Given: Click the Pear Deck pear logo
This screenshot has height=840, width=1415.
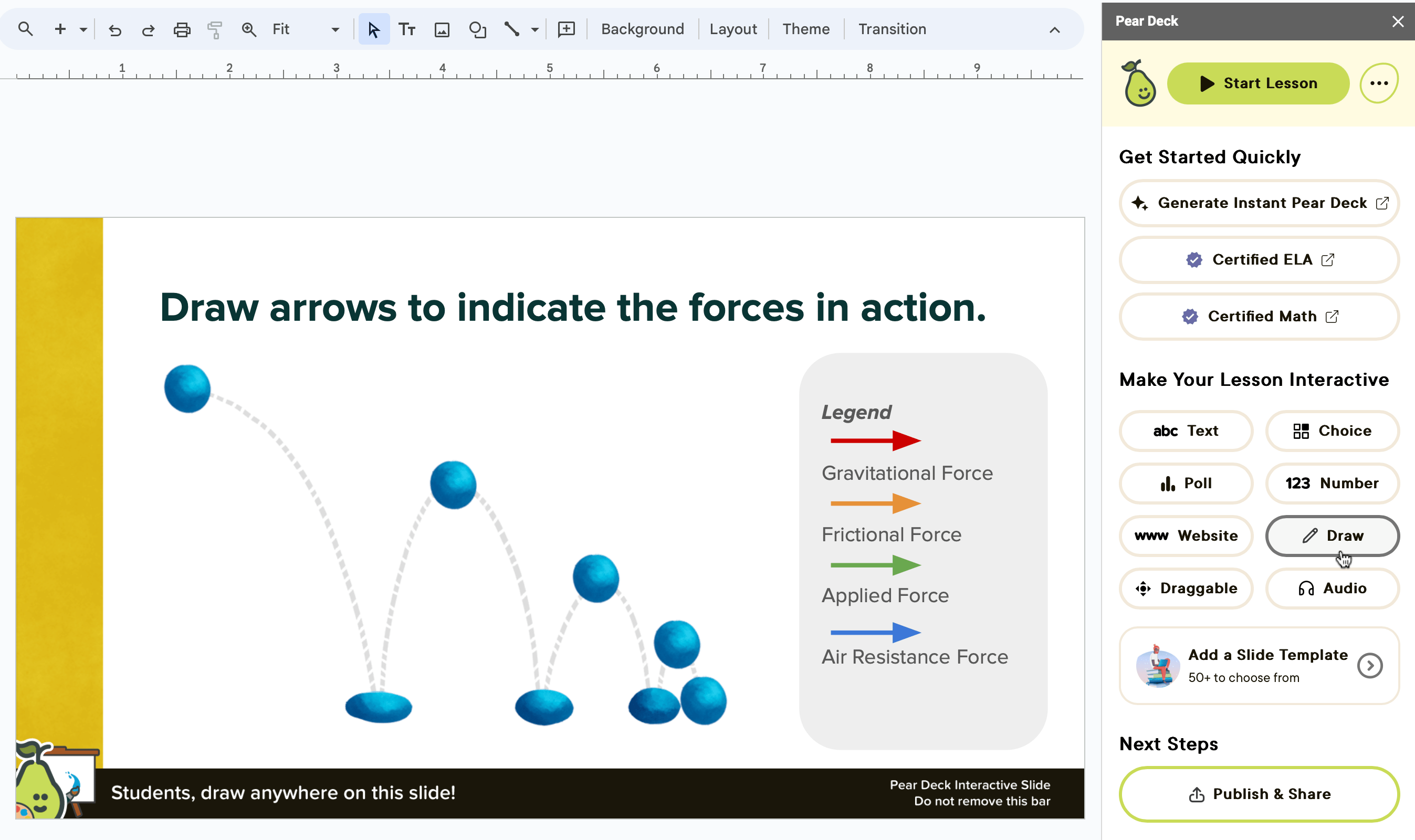Looking at the screenshot, I should point(1138,83).
